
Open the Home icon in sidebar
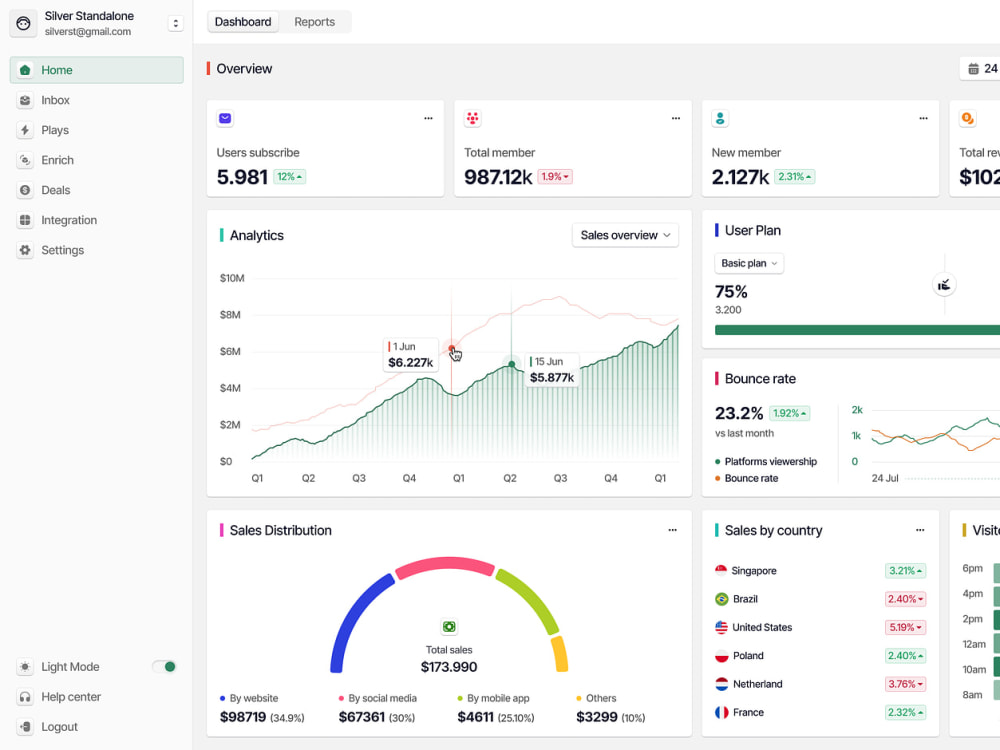[25, 70]
